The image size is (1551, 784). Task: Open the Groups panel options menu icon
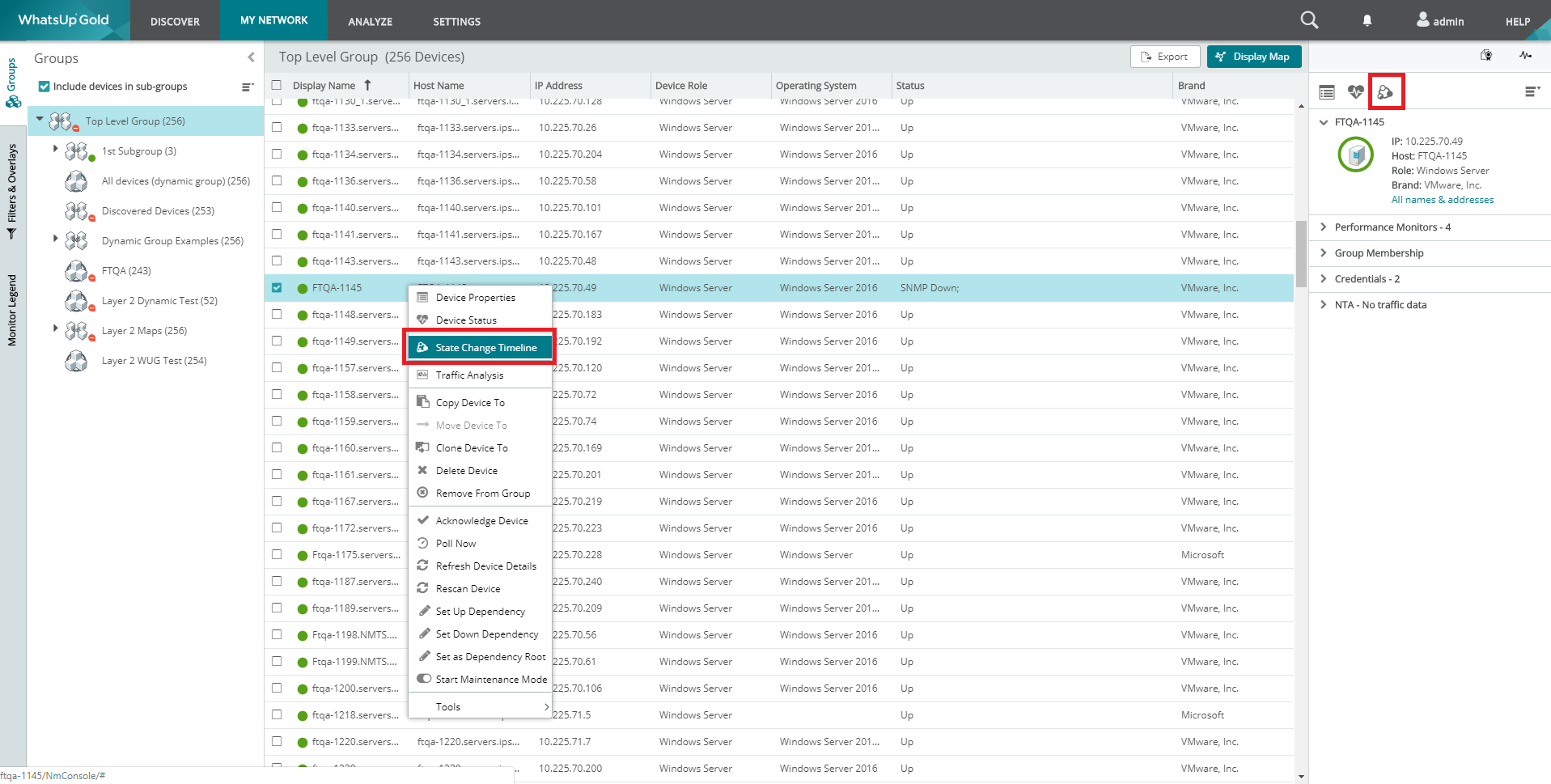248,87
